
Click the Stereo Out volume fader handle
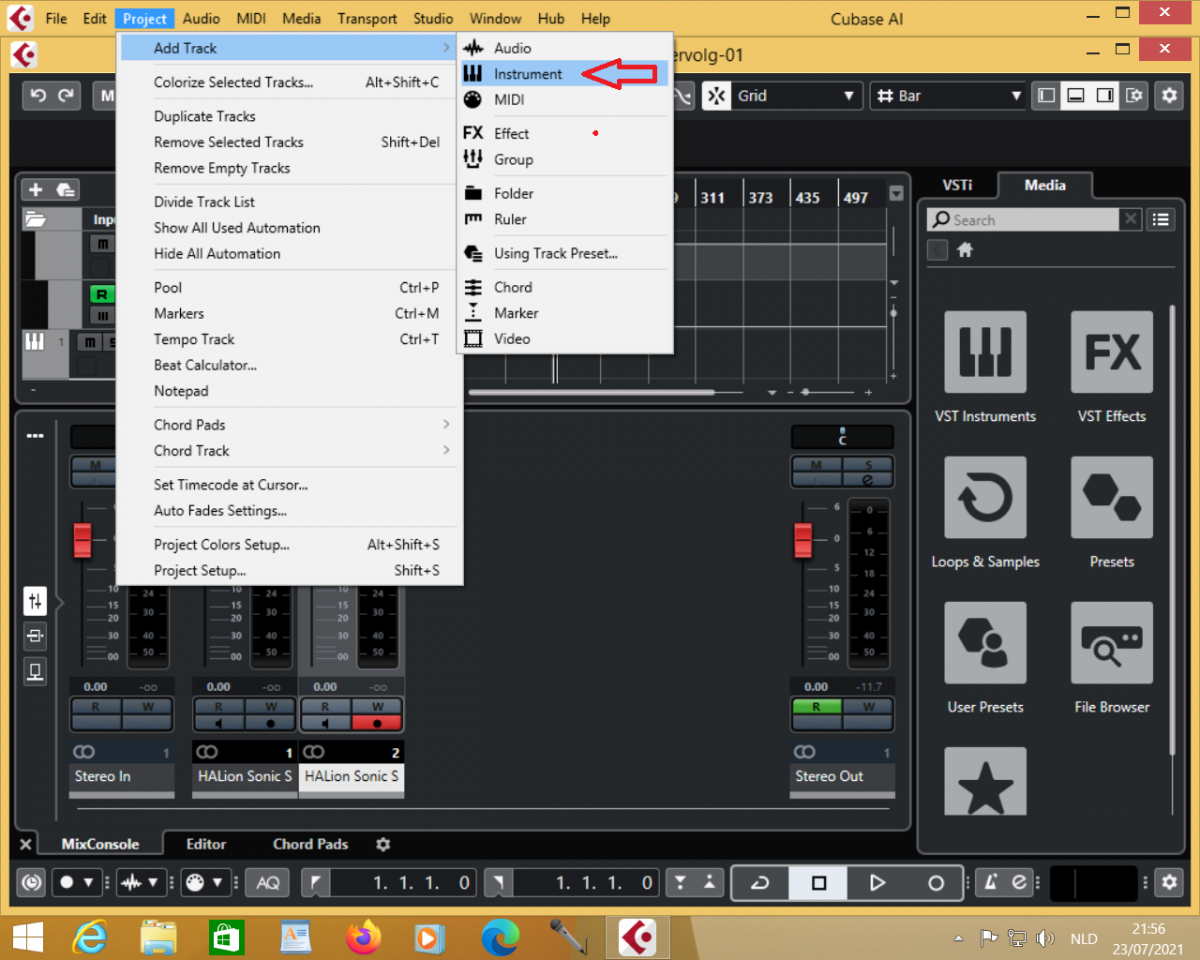tap(803, 540)
